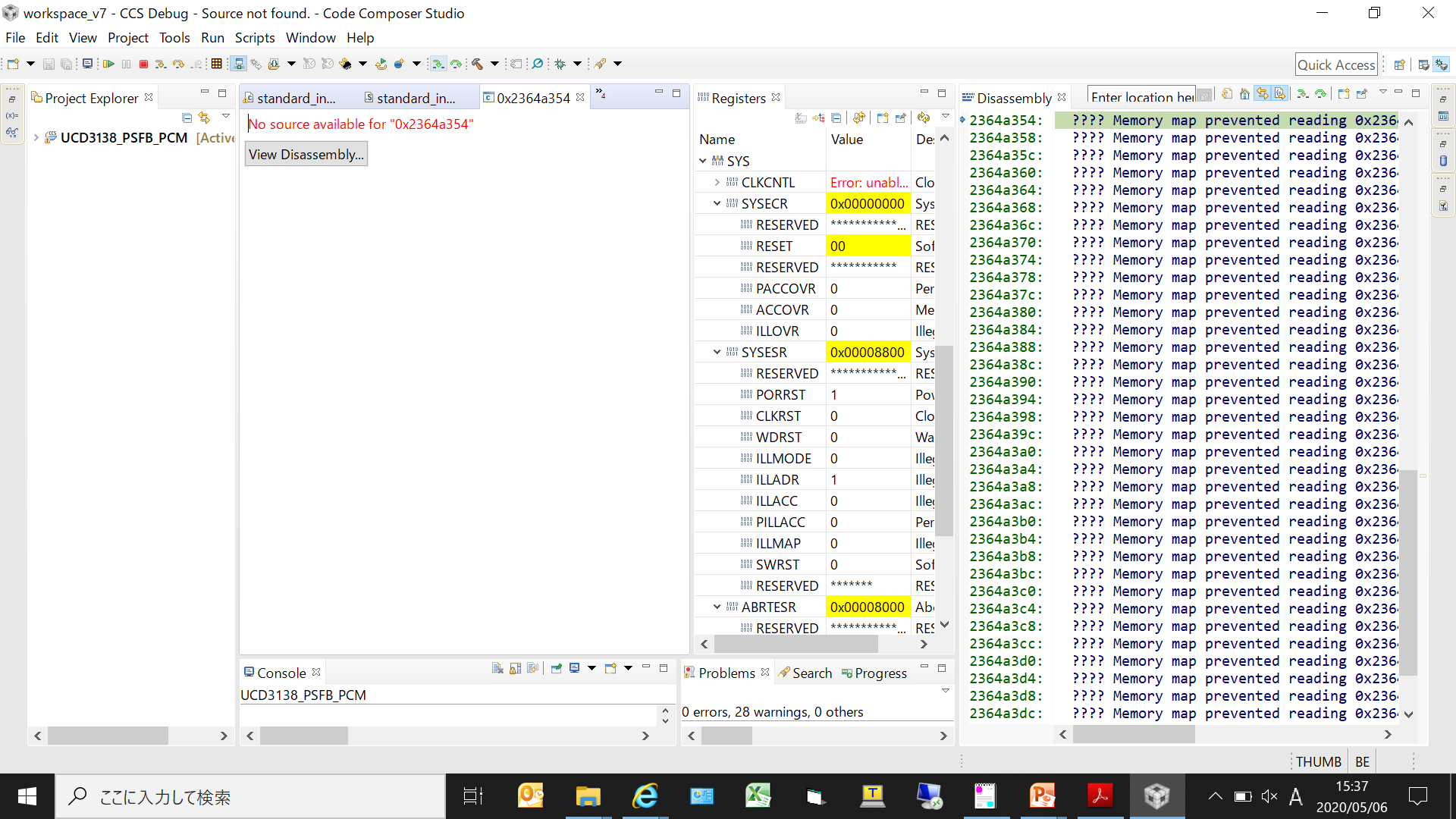Collapse the SYSESR register group
The image size is (1456, 819).
coord(717,353)
